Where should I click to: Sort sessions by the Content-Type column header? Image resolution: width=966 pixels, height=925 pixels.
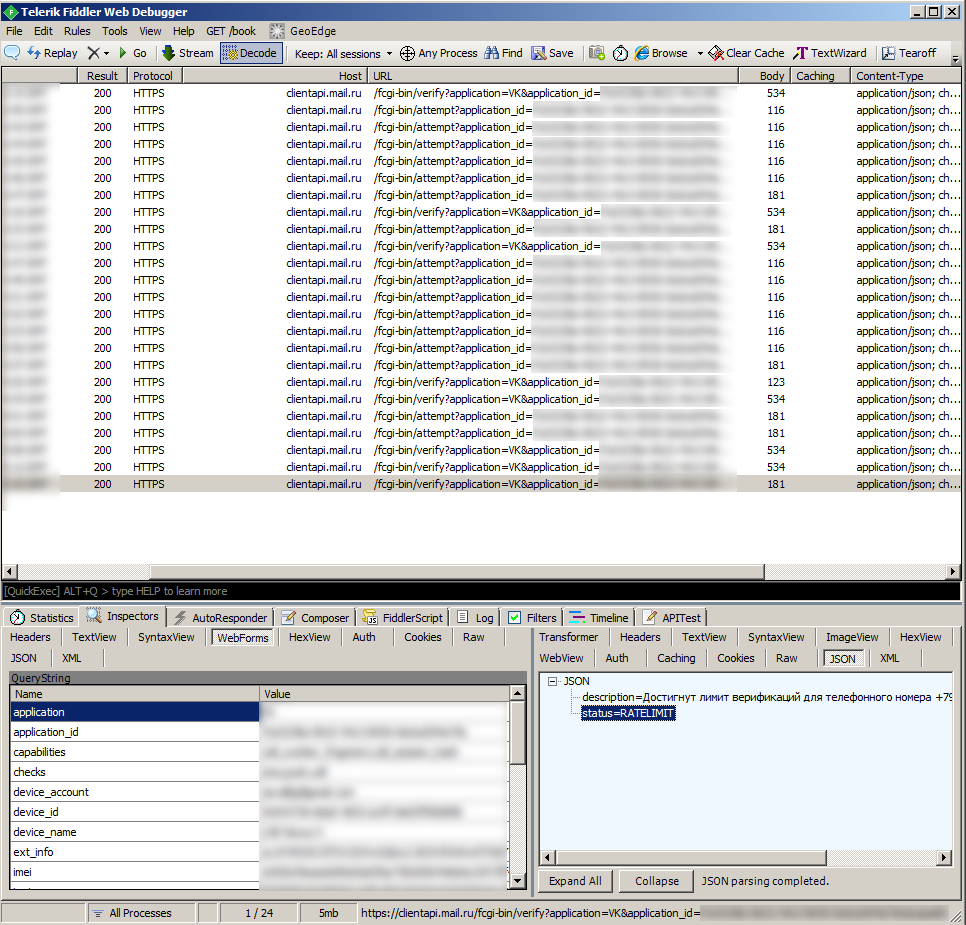[906, 76]
